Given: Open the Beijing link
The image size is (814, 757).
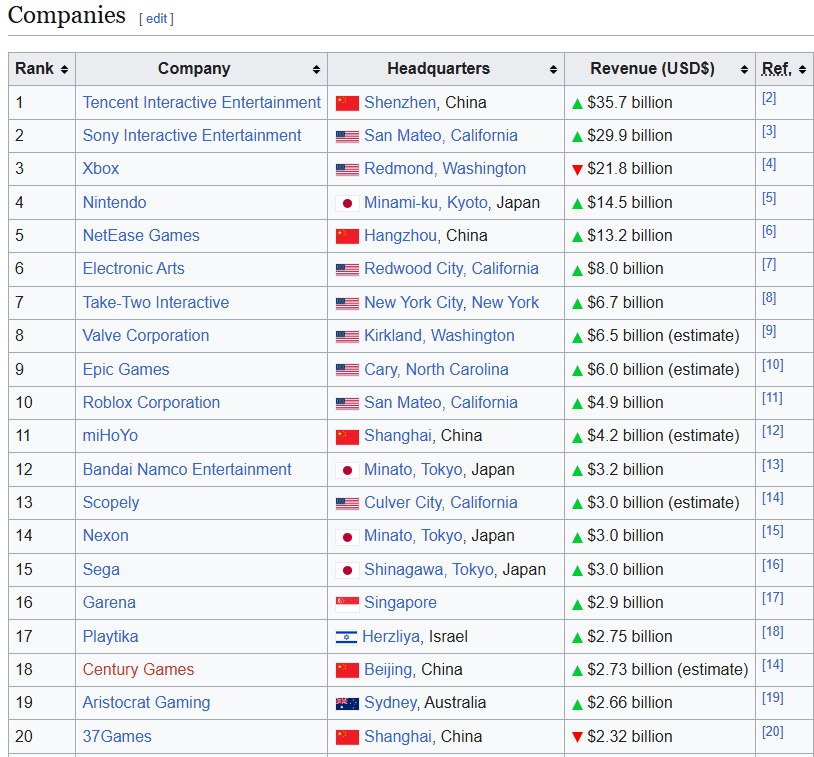Looking at the screenshot, I should pyautogui.click(x=388, y=669).
